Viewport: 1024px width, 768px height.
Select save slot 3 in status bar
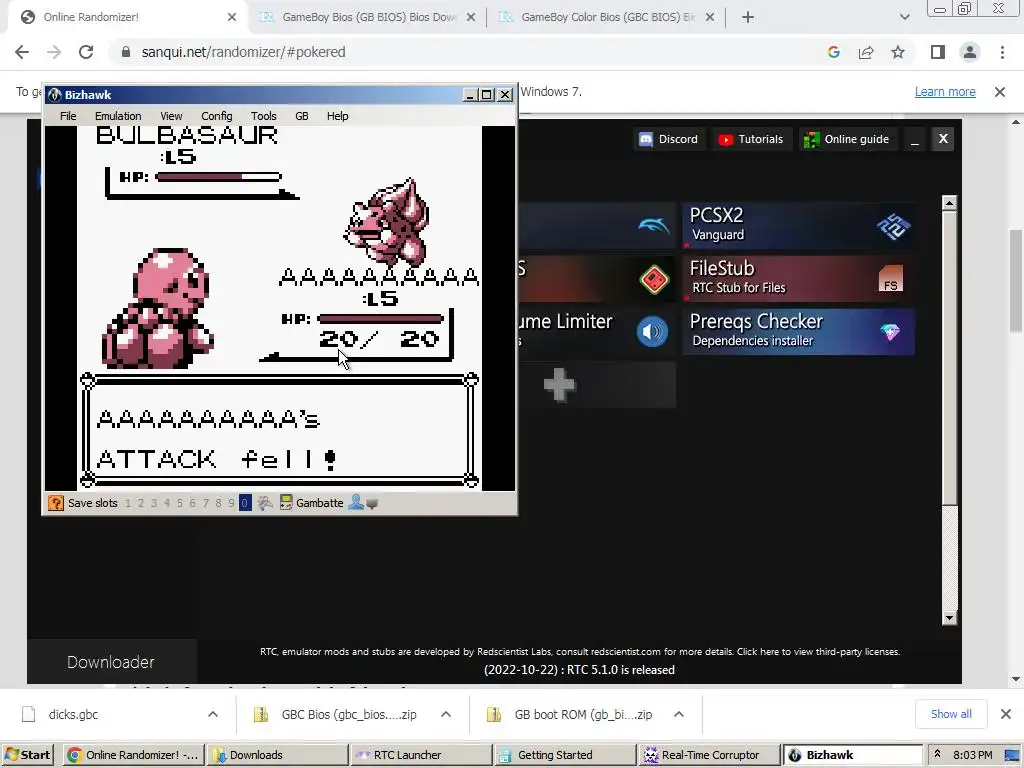tap(154, 503)
